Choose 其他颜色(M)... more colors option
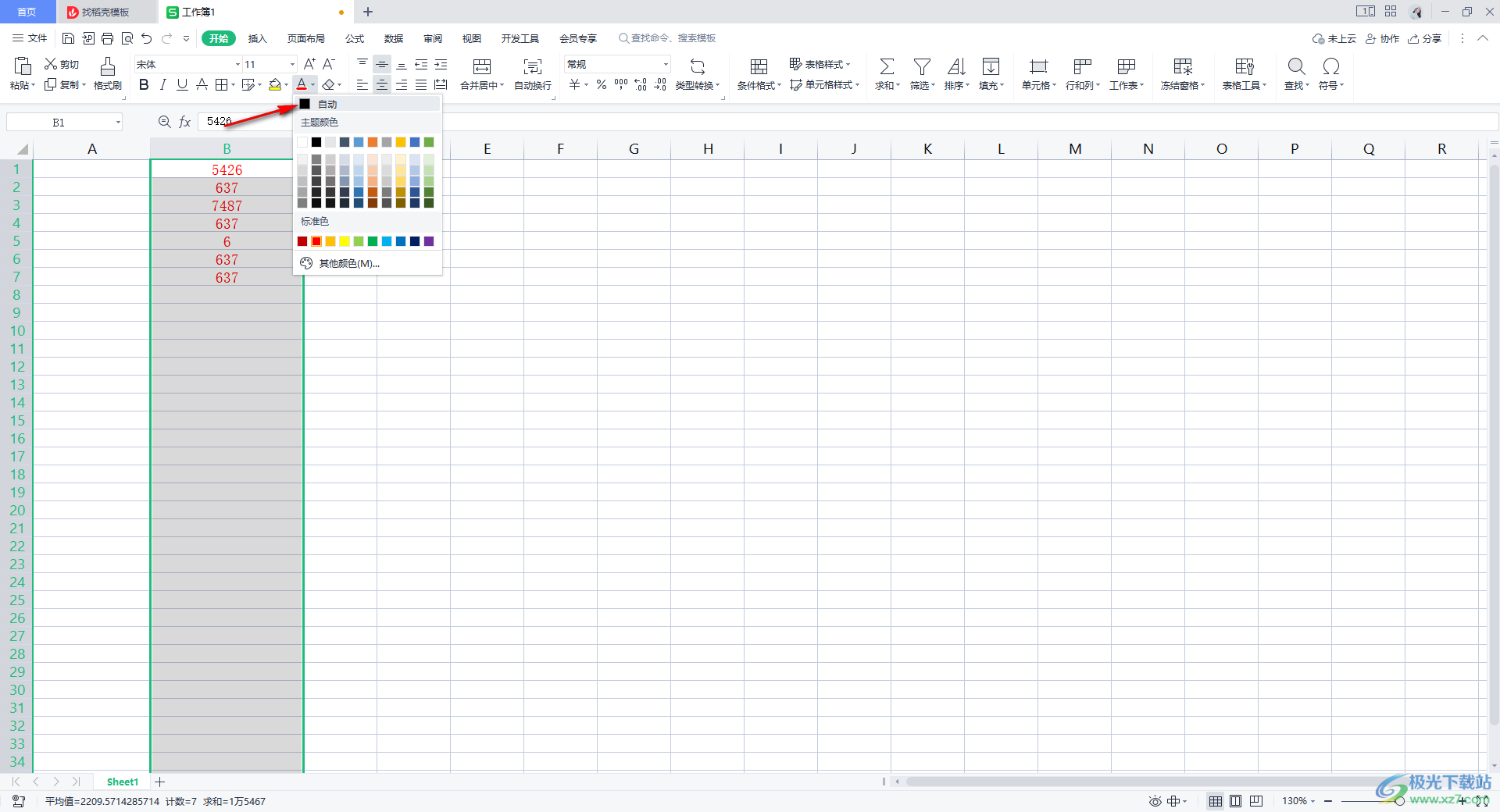The image size is (1500, 812). [x=367, y=263]
